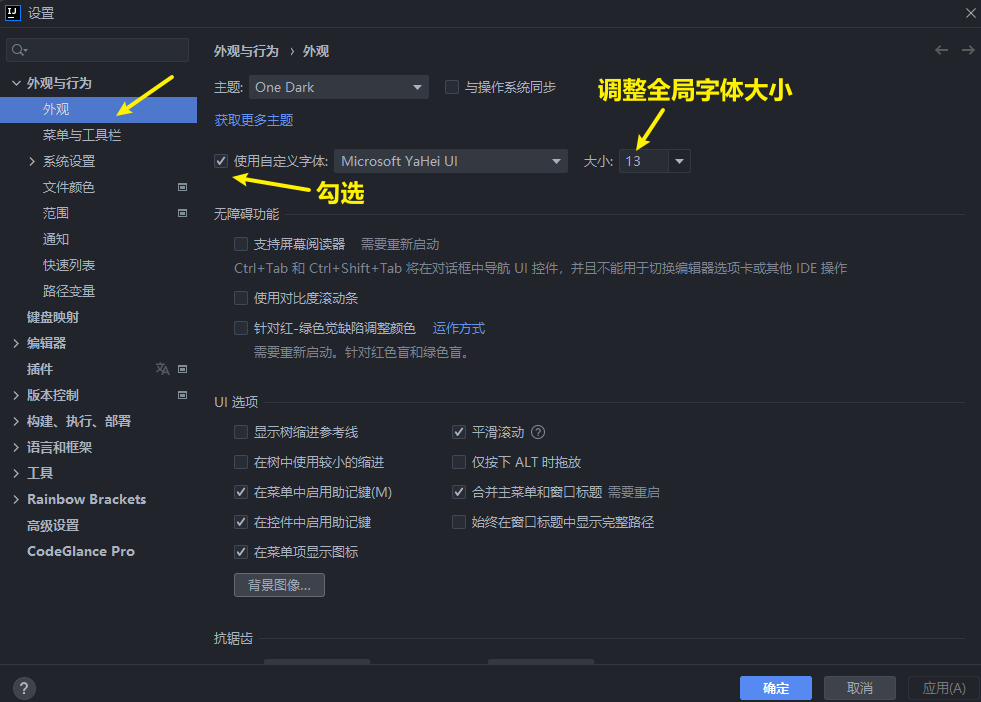This screenshot has height=702, width=981.
Task: Click the project-level icon beside 文件颜色
Action: [183, 187]
